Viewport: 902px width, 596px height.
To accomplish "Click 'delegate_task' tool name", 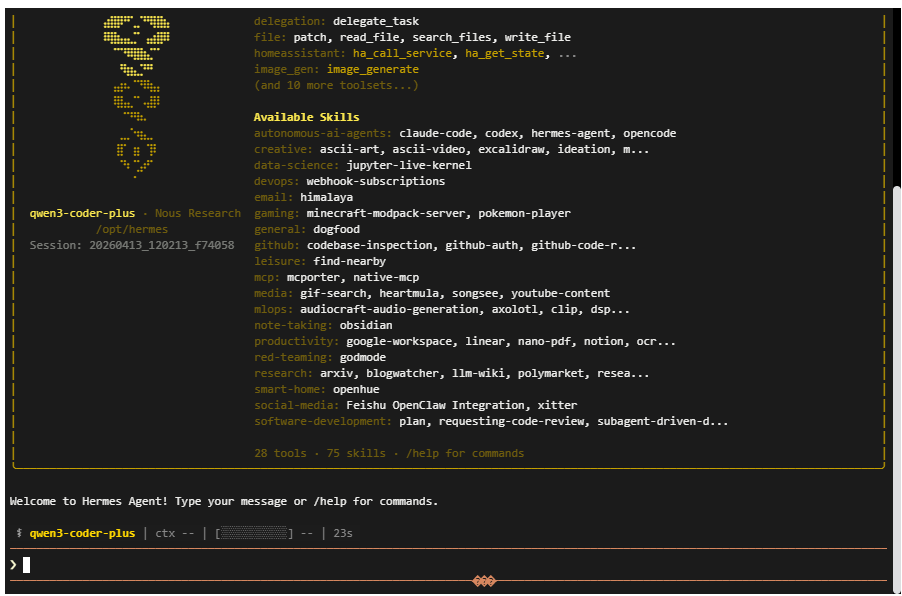I will [x=376, y=21].
